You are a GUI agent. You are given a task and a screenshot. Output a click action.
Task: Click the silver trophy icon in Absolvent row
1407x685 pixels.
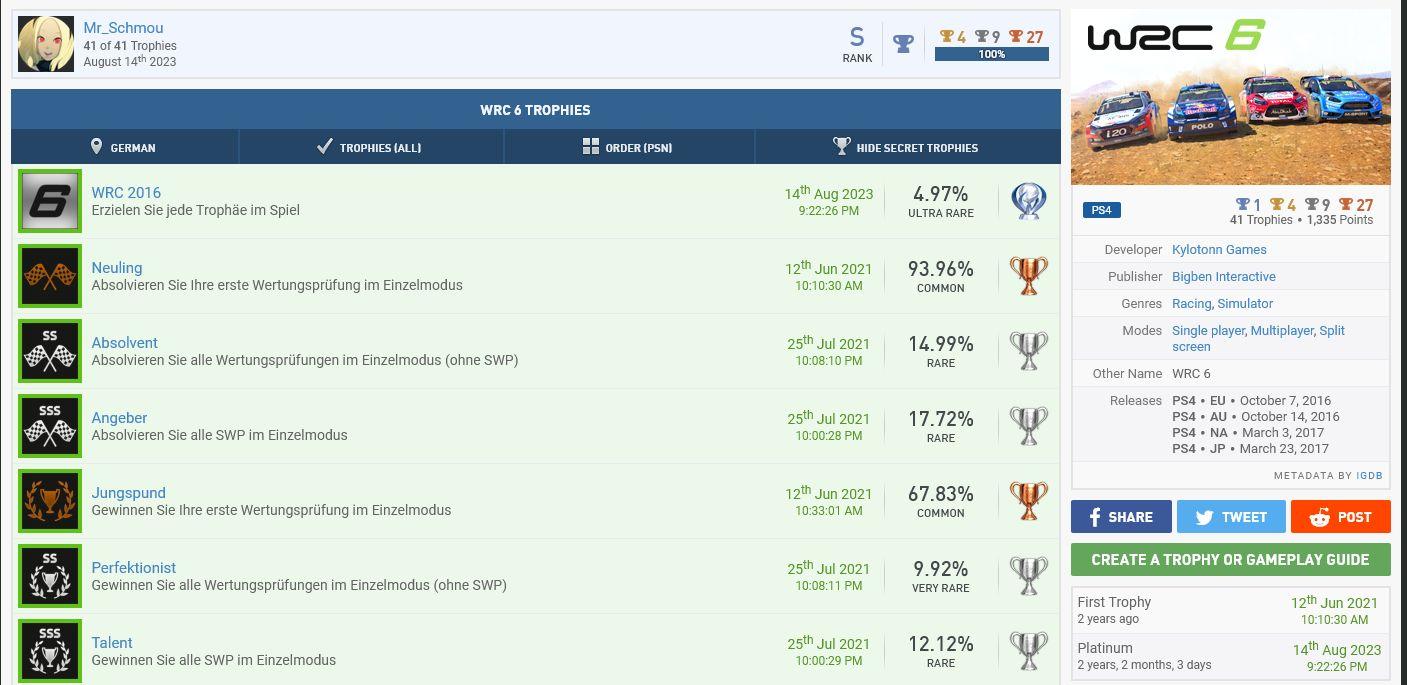[1028, 351]
